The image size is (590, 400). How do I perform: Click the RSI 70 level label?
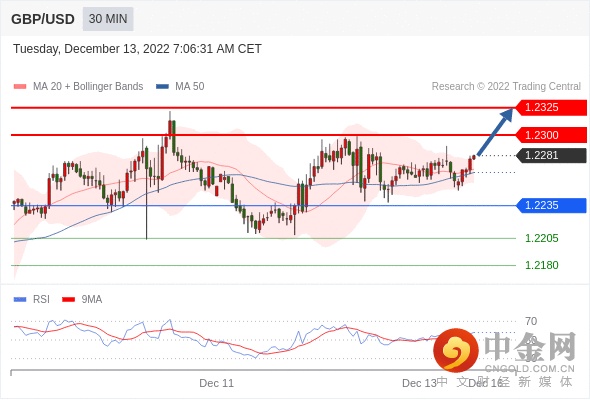tap(531, 321)
